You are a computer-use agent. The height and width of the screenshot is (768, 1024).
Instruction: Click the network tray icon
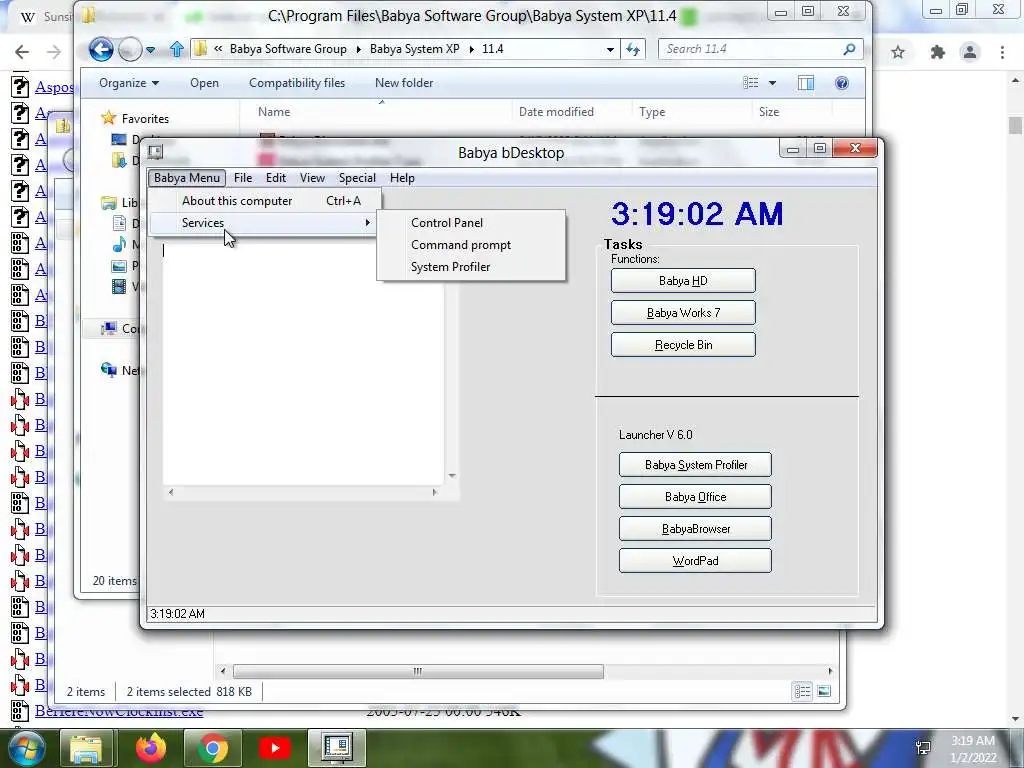click(x=923, y=748)
